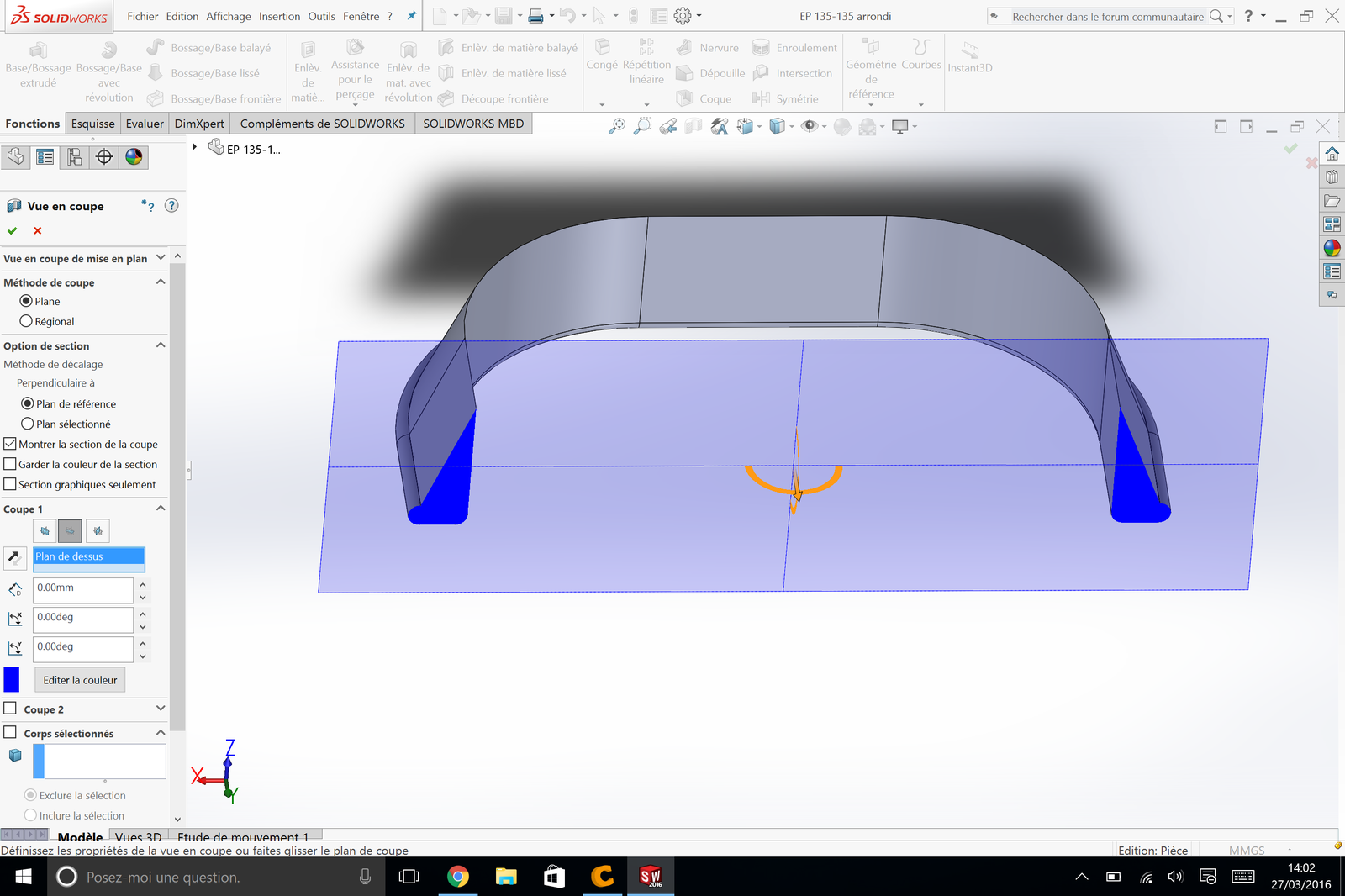
Task: Choose the Plan sélectionné option
Action: point(28,424)
